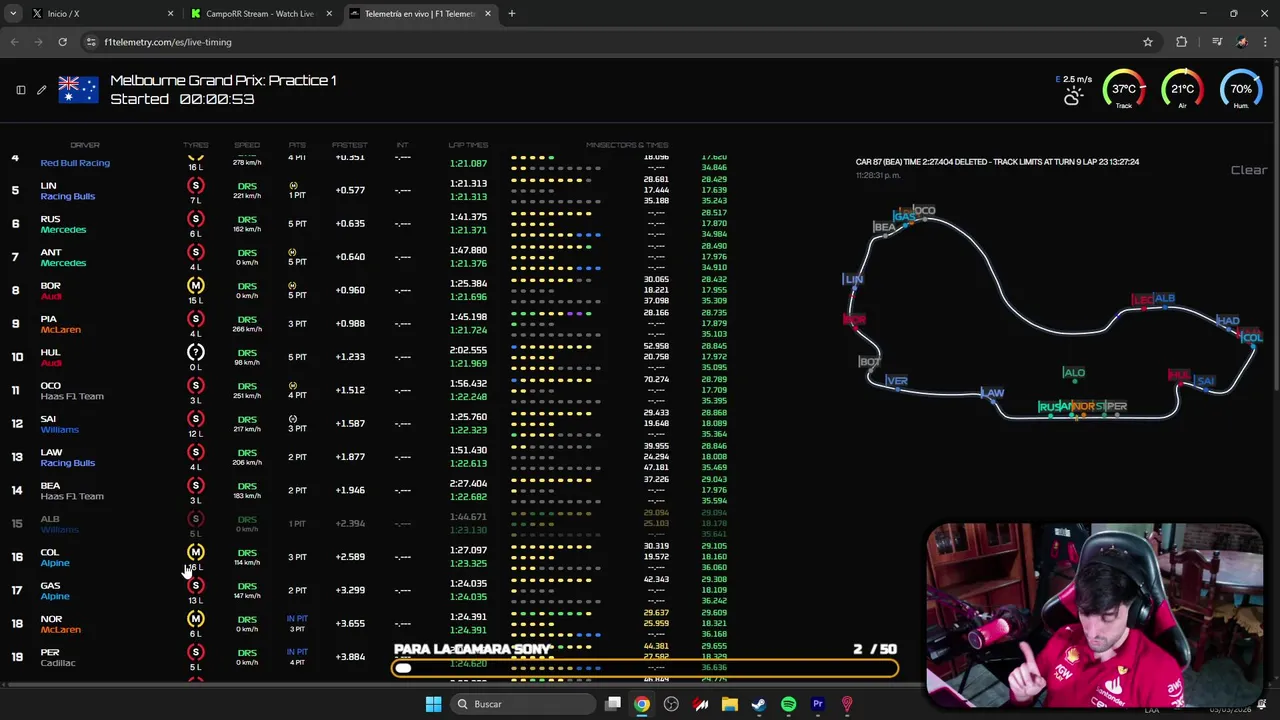Select driver HUL in the timing table
Viewport: 1280px width, 720px height.
click(x=50, y=352)
